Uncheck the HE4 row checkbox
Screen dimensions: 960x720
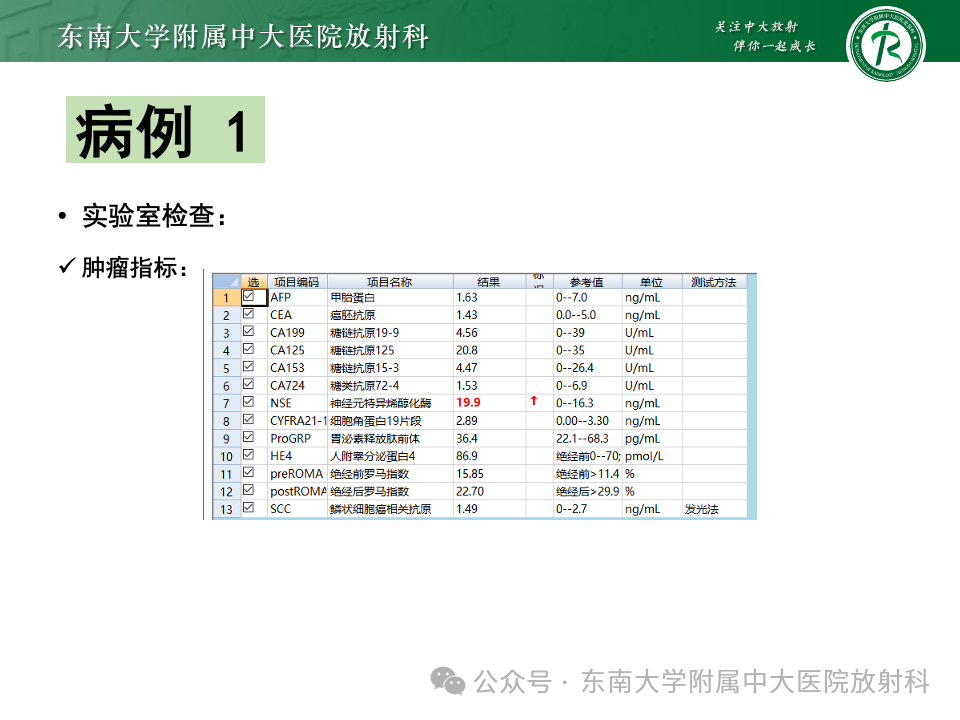click(x=249, y=454)
